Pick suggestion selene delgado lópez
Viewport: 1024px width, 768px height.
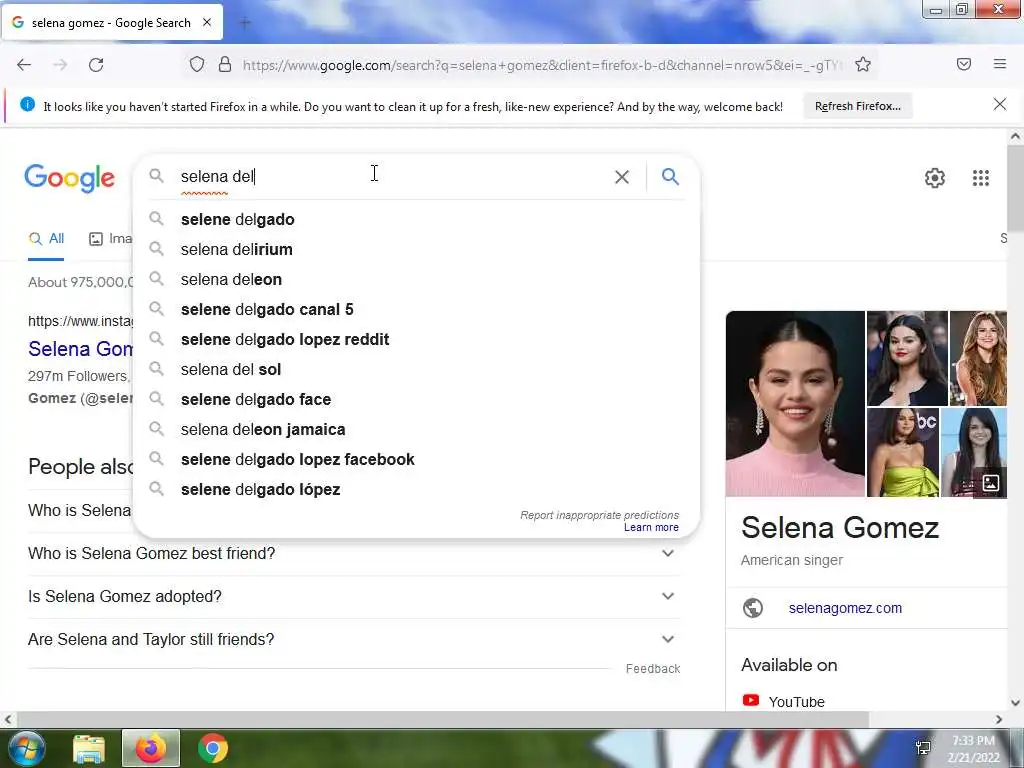click(416, 490)
